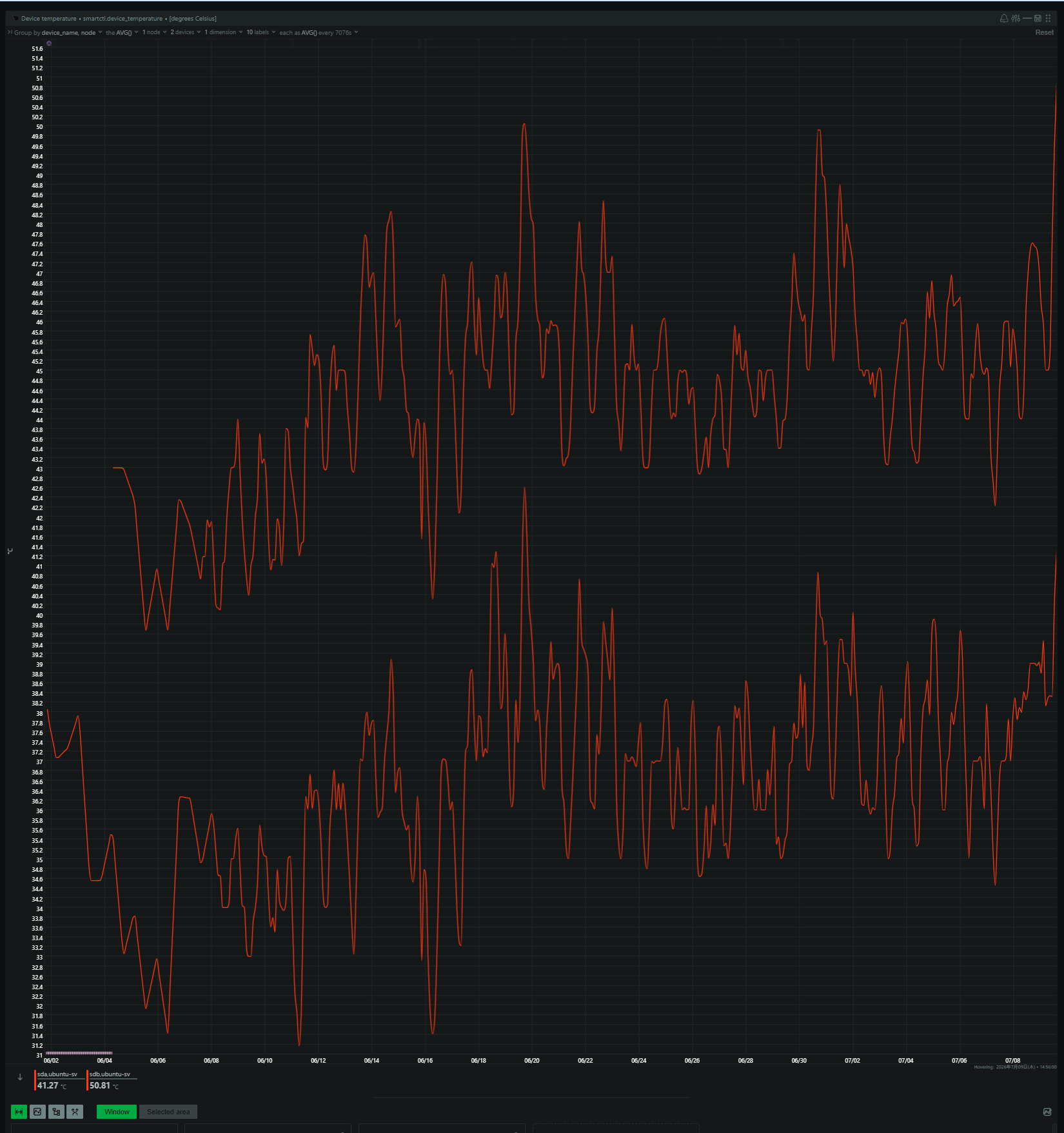Select the chart view icon in bottom toolbar
The height and width of the screenshot is (1133, 1064).
[37, 1112]
